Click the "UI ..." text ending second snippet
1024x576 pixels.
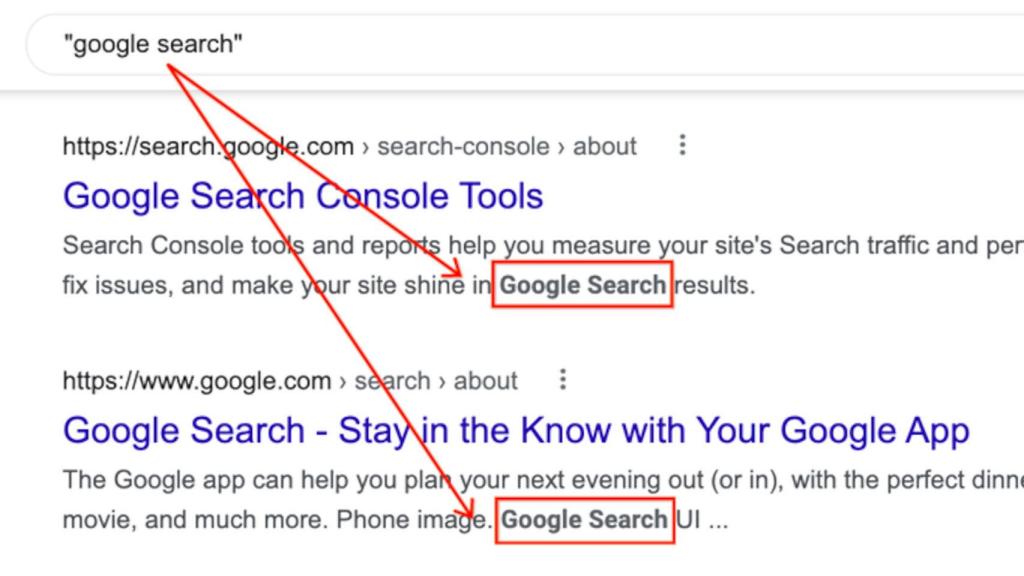[703, 520]
